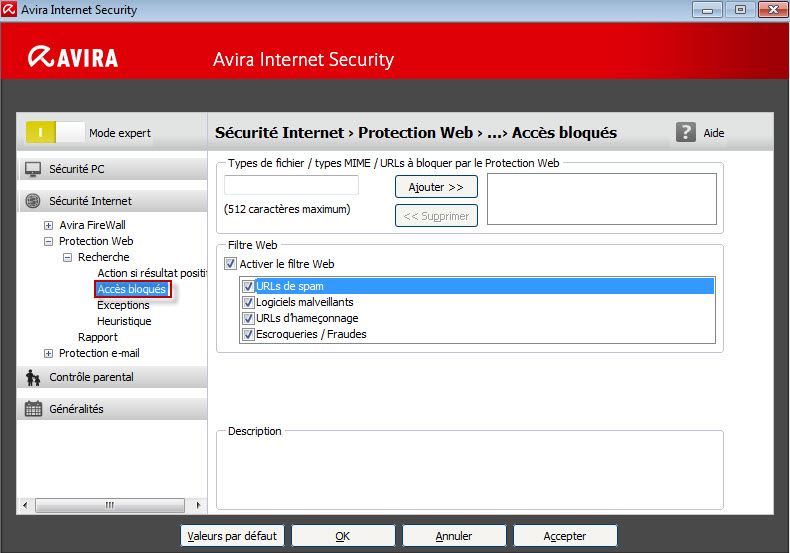
Task: Select the URLs d'hameçonnage list row
Action: [x=478, y=318]
